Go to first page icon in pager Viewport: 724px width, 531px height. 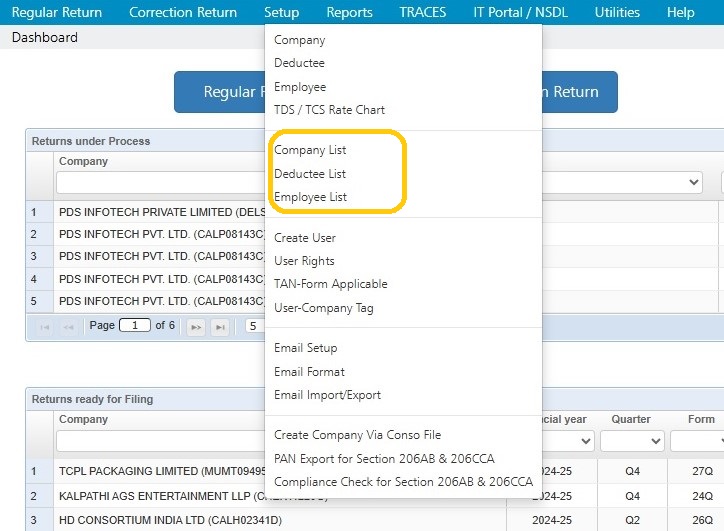click(45, 327)
